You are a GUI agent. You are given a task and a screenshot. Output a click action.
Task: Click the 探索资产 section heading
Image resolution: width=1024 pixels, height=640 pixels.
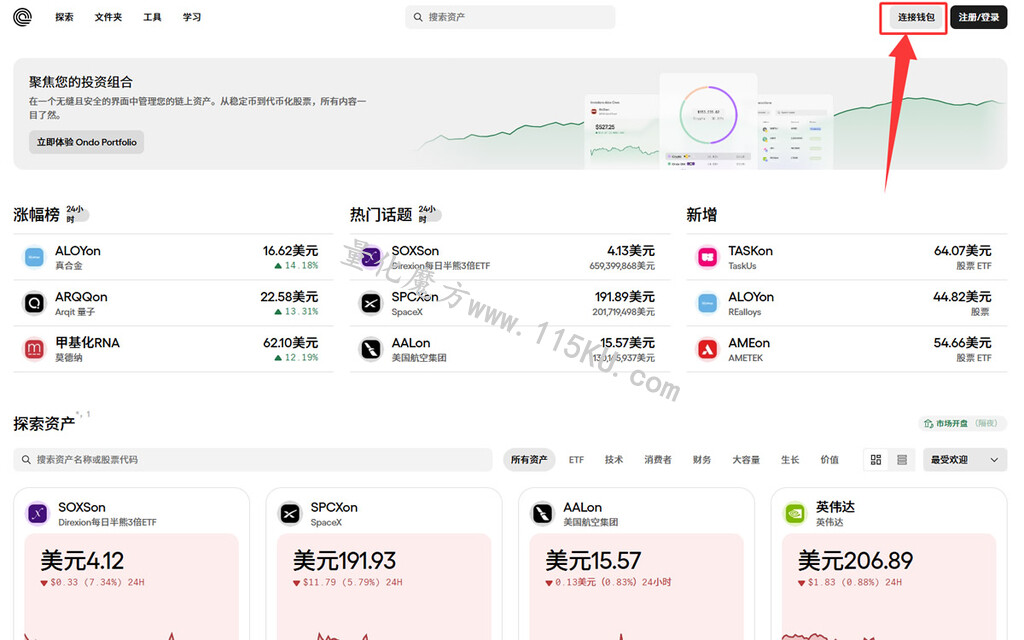coord(44,424)
